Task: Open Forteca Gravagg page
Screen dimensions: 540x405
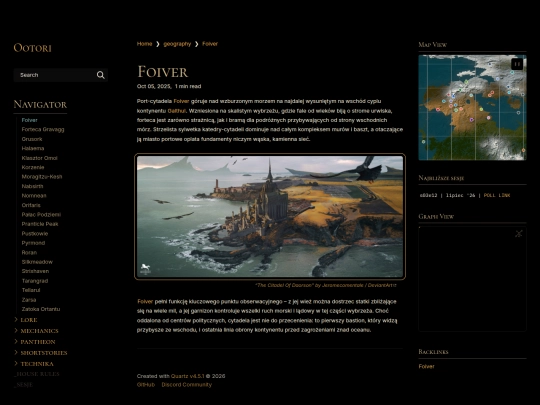Action: pyautogui.click(x=43, y=129)
